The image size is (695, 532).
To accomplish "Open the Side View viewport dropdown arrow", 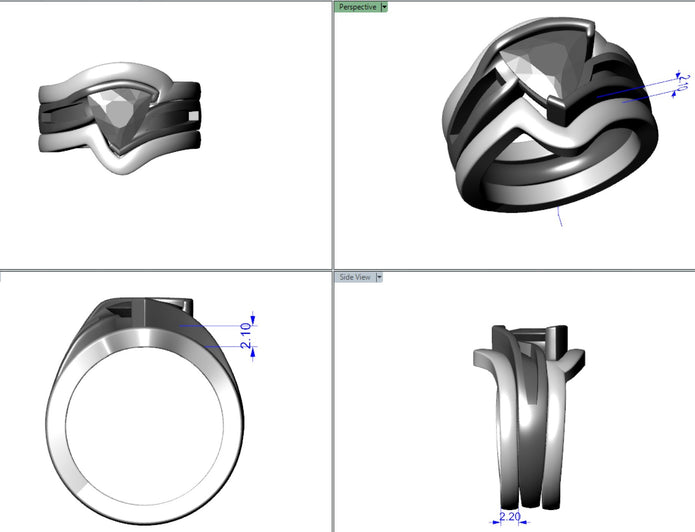I will point(379,277).
